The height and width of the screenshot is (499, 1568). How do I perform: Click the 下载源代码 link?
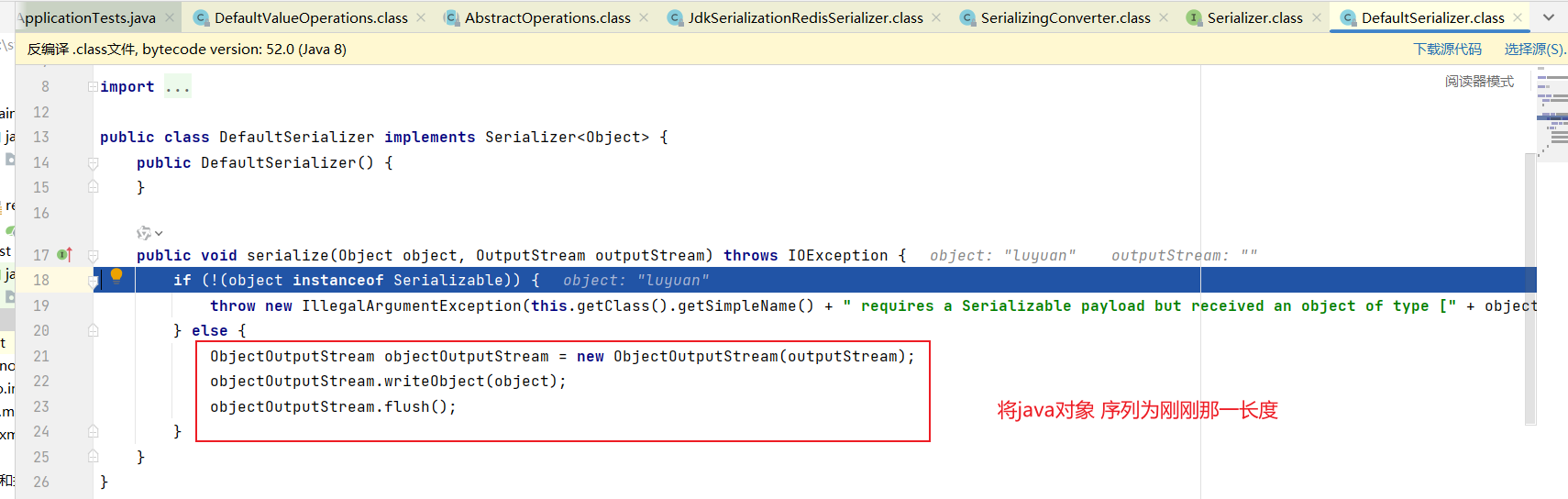pos(1447,50)
